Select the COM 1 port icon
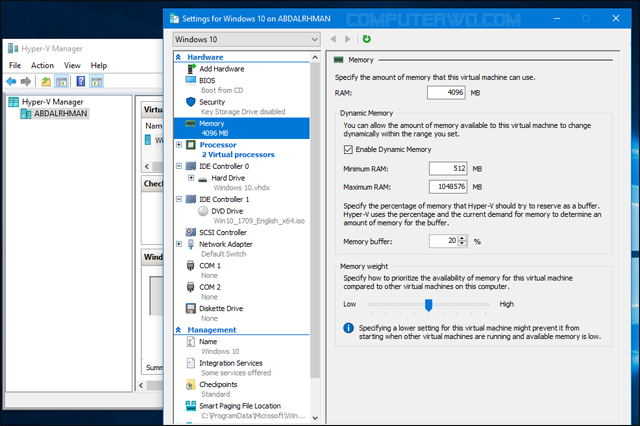This screenshot has width=640, height=426. [191, 266]
